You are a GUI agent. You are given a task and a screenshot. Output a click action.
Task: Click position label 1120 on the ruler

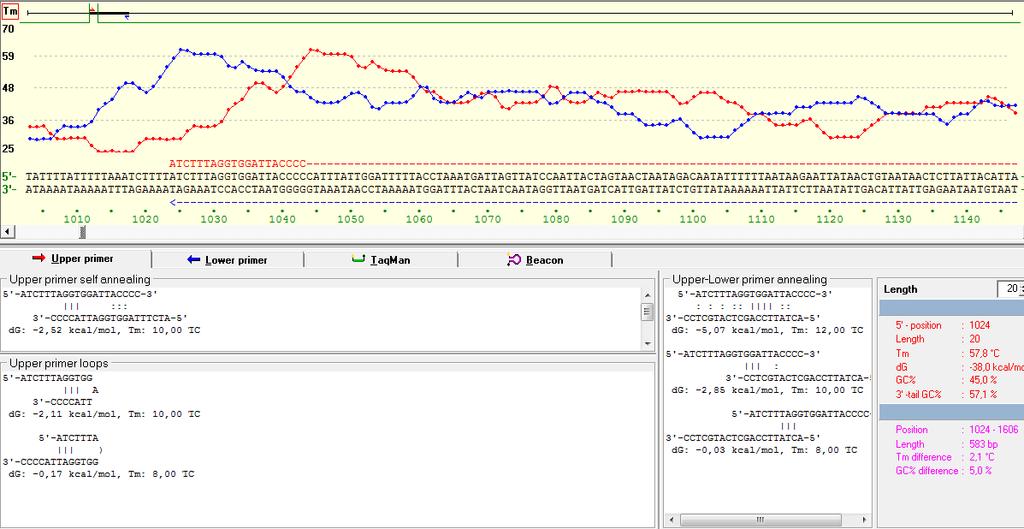pyautogui.click(x=829, y=219)
